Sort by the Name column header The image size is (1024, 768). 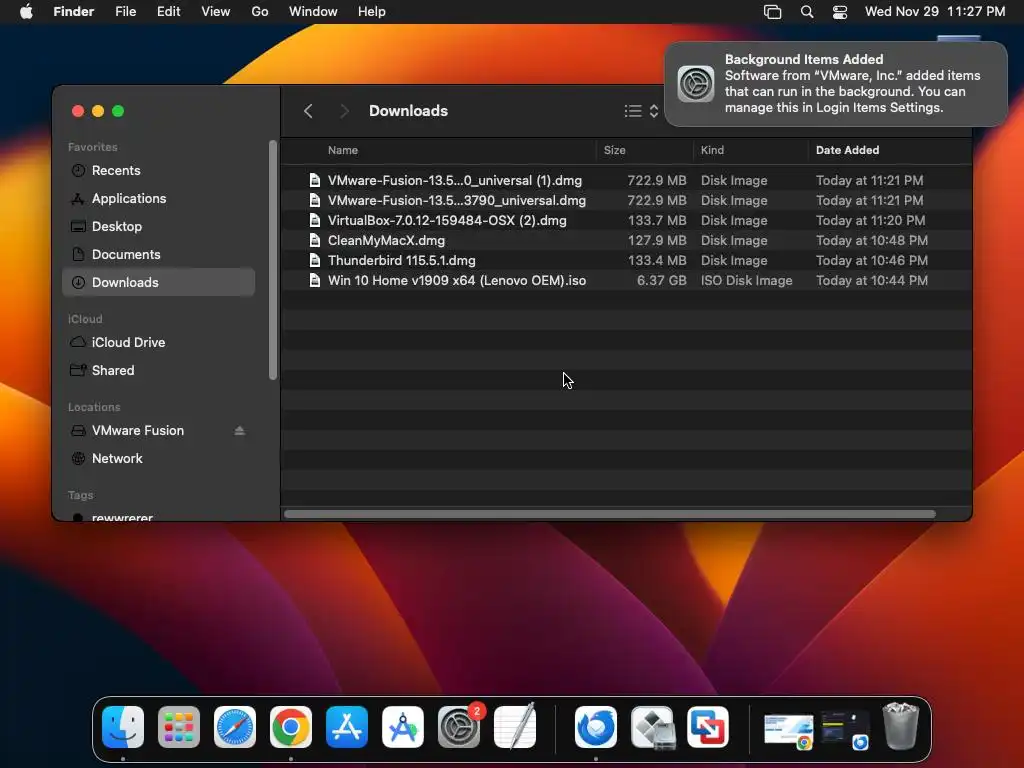point(343,150)
